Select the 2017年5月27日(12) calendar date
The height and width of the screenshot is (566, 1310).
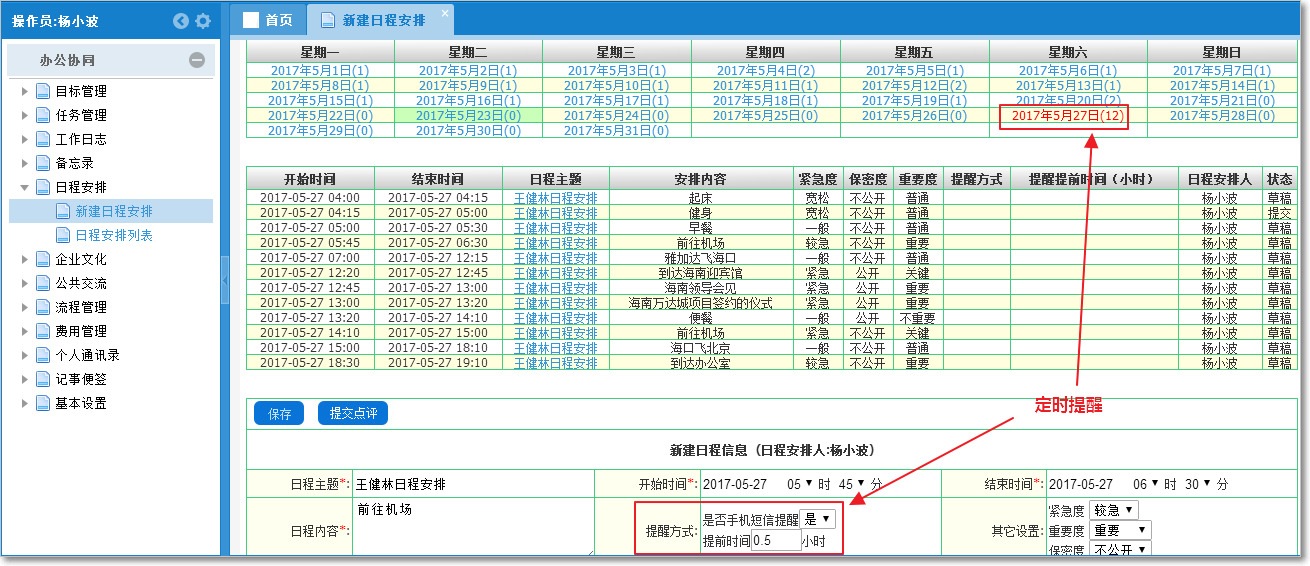(x=1067, y=116)
